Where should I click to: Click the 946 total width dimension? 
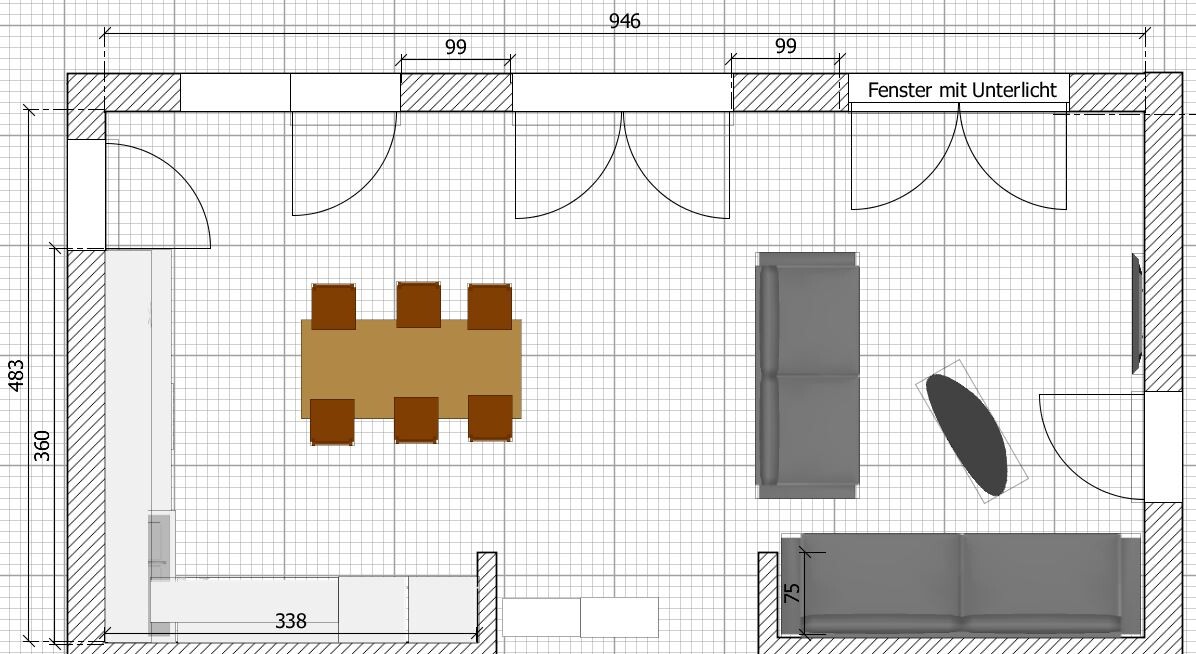coord(625,21)
